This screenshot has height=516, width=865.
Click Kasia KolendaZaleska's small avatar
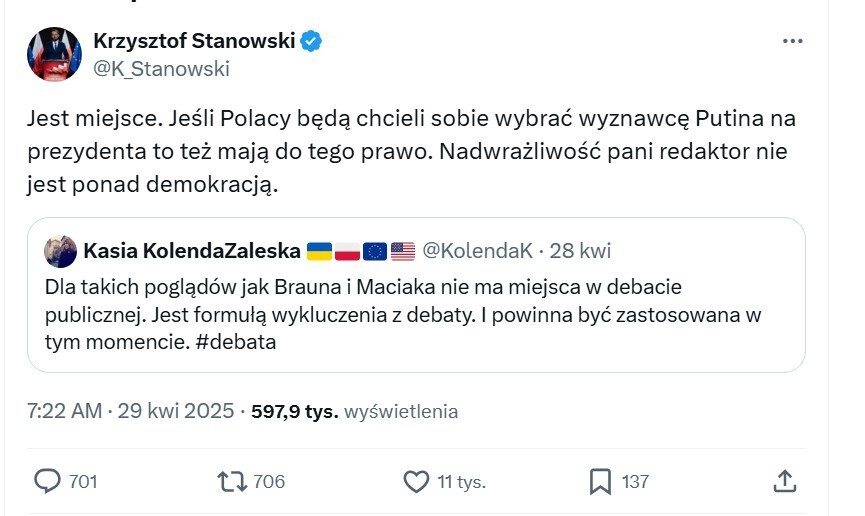point(61,251)
